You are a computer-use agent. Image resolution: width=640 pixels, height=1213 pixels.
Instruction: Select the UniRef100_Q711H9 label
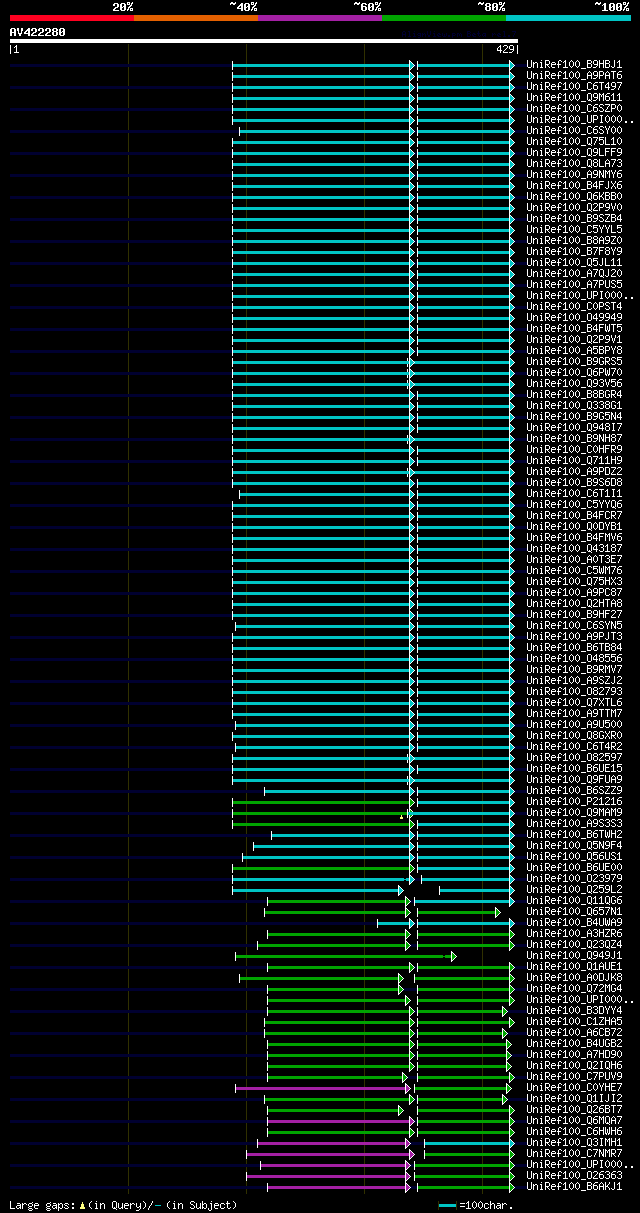coord(574,460)
